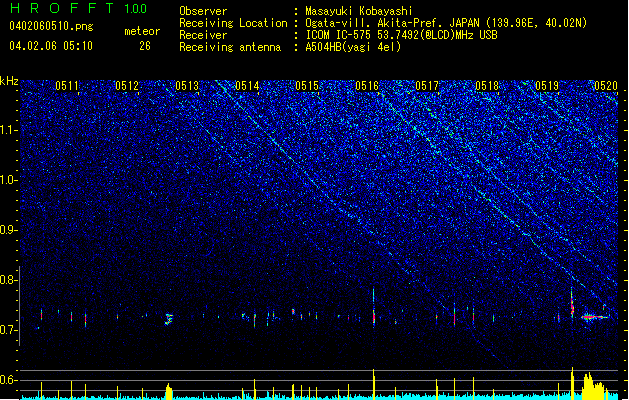The width and height of the screenshot is (629, 400).
Task: Click the 0513 time marker
Action: point(187,86)
